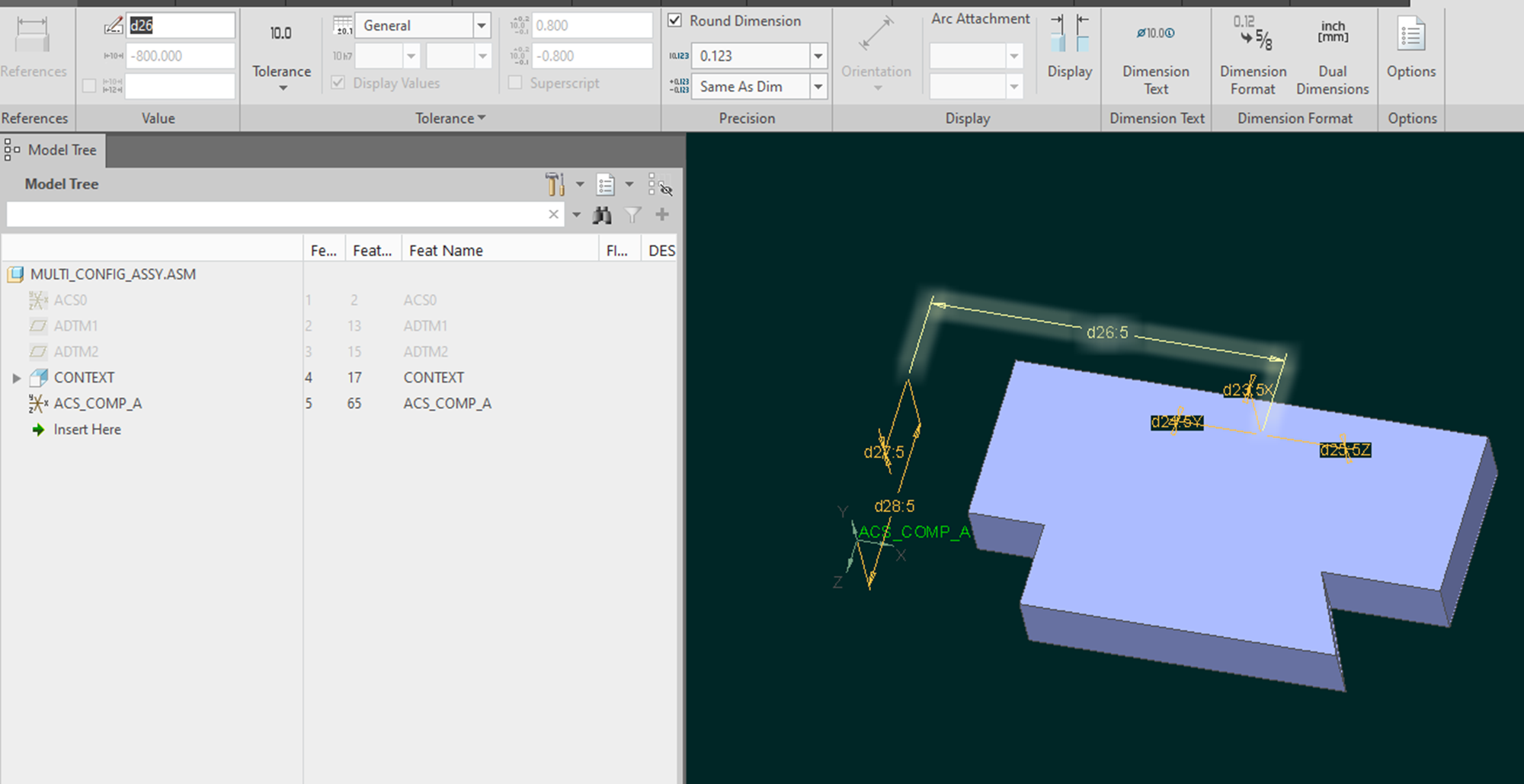Screen dimensions: 1524x784
Task: Click the Orientation button
Action: [876, 53]
